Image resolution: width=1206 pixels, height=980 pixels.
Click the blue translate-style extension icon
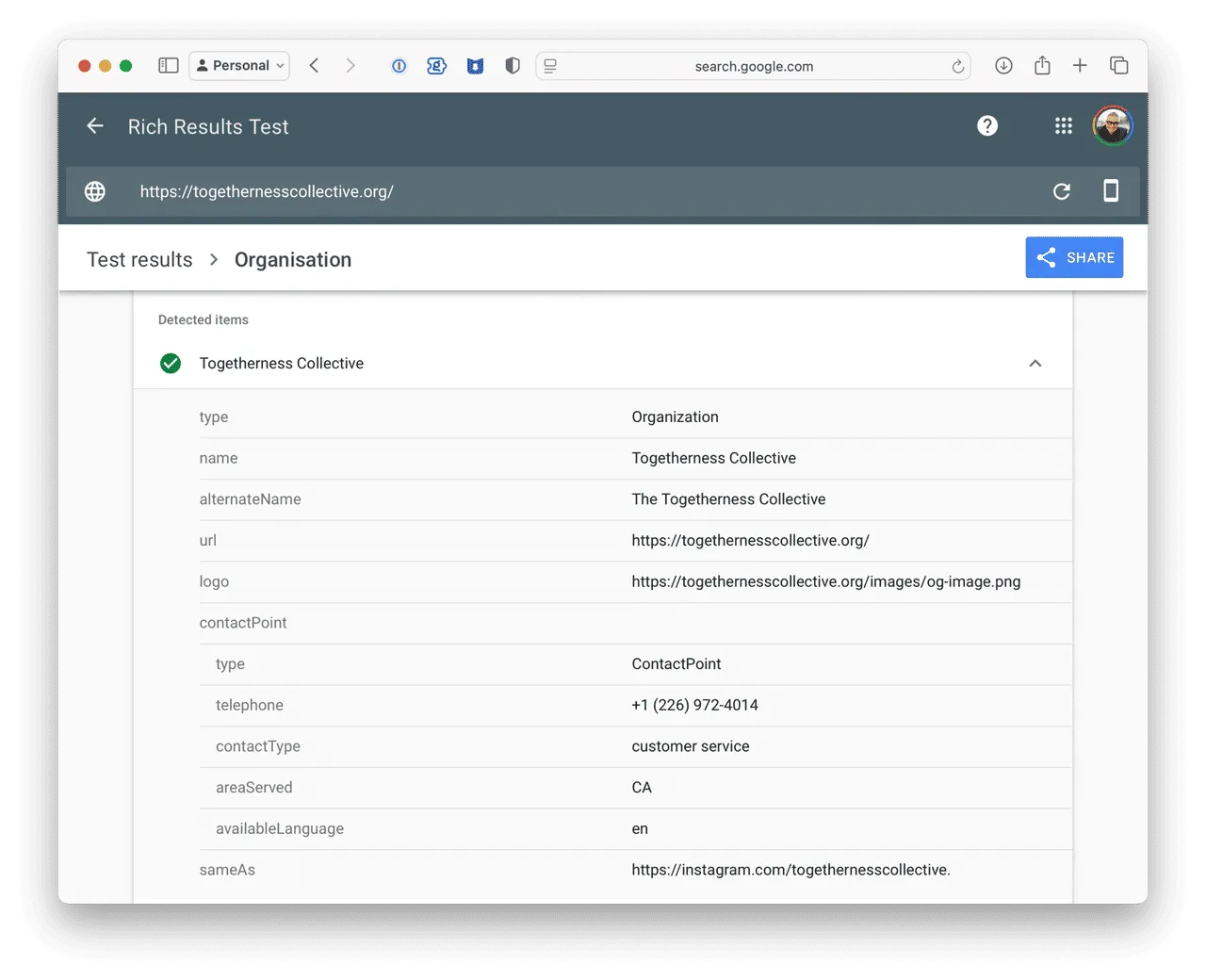[436, 66]
